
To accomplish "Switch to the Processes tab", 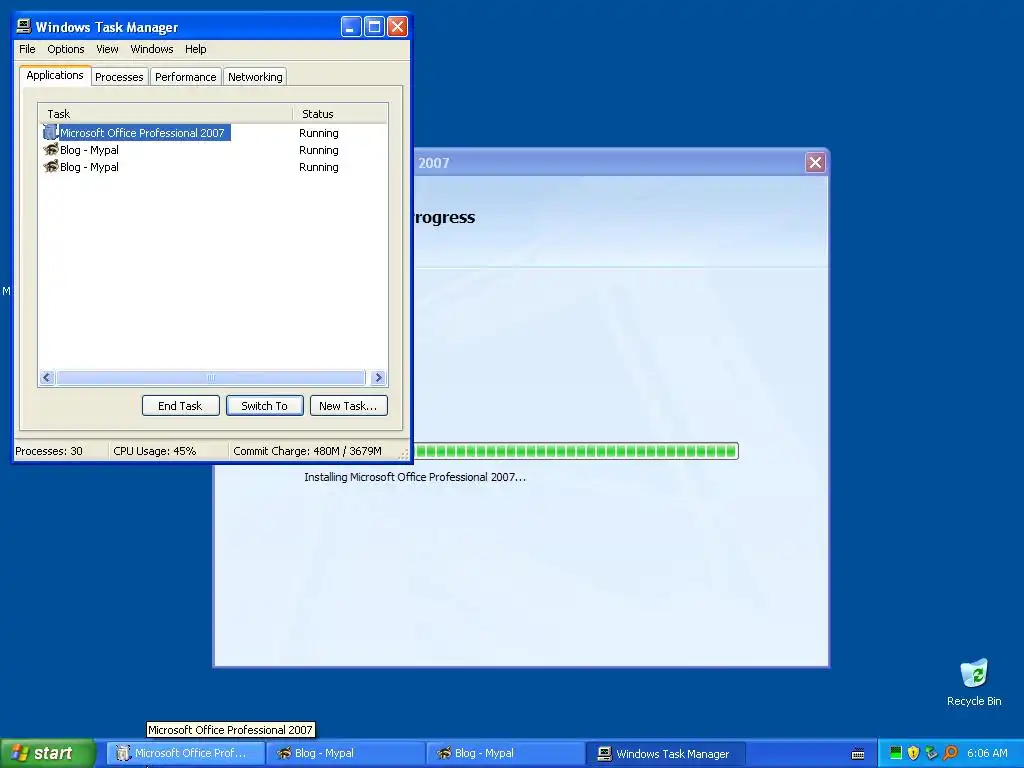I will point(119,76).
